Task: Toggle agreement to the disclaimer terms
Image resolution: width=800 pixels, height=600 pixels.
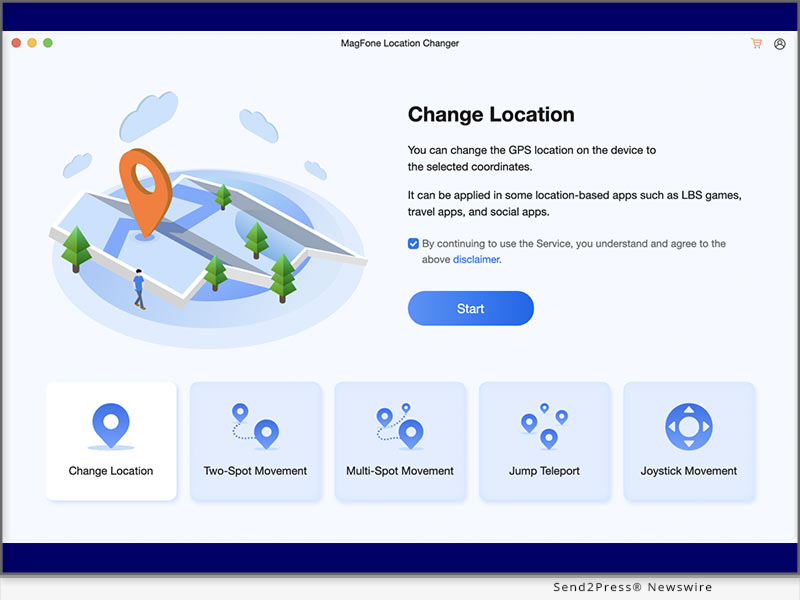Action: pos(413,243)
